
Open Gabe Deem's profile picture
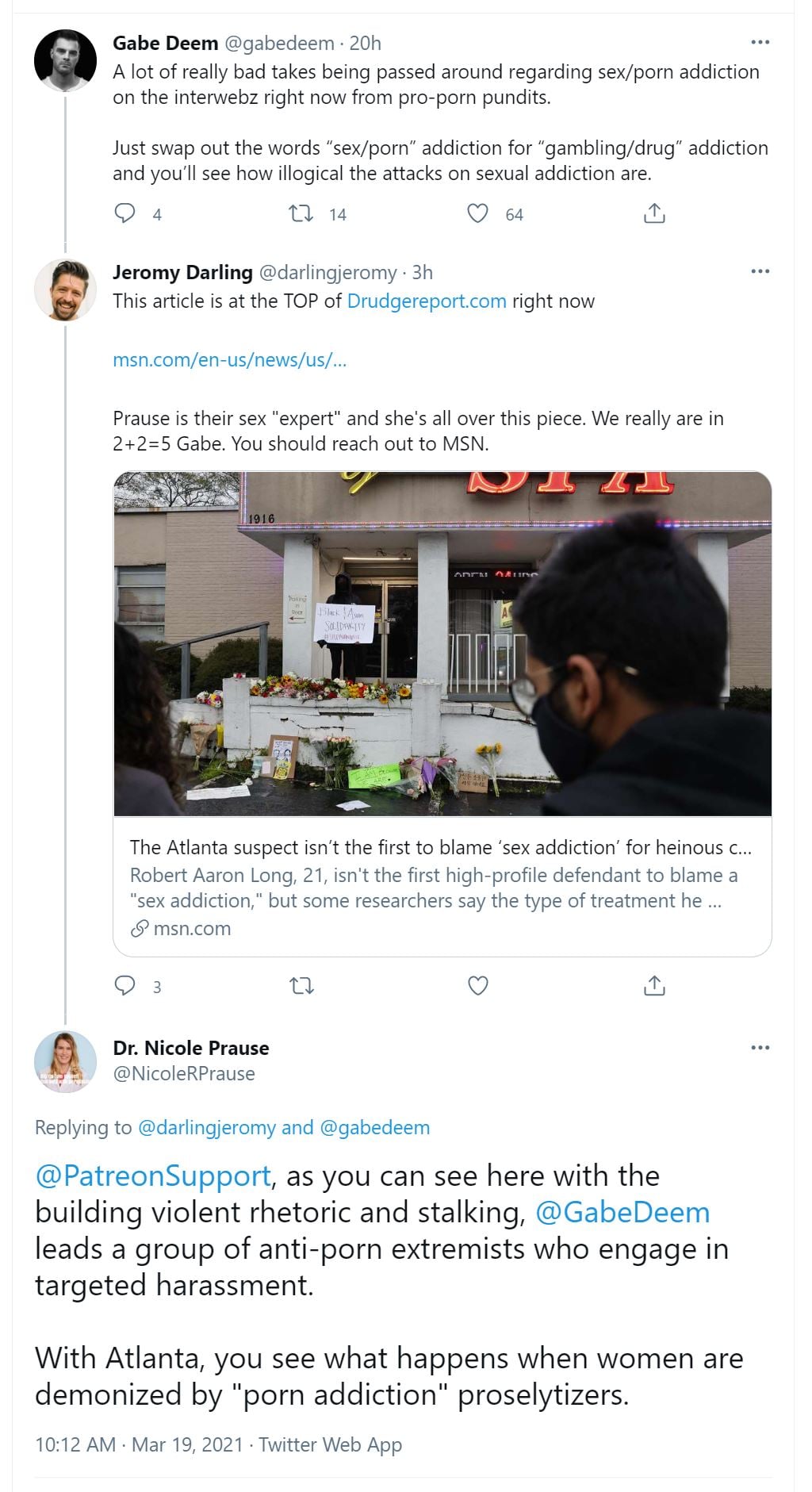click(65, 61)
